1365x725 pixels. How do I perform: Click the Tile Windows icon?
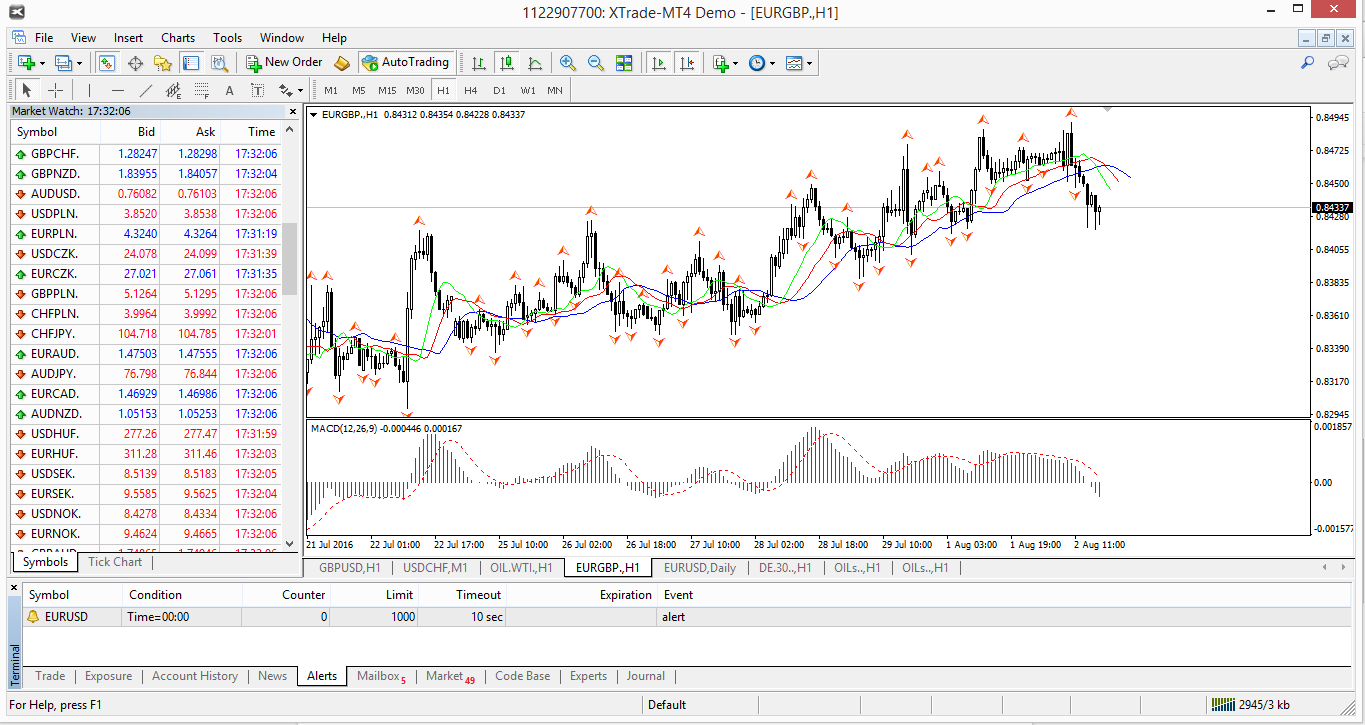point(624,63)
